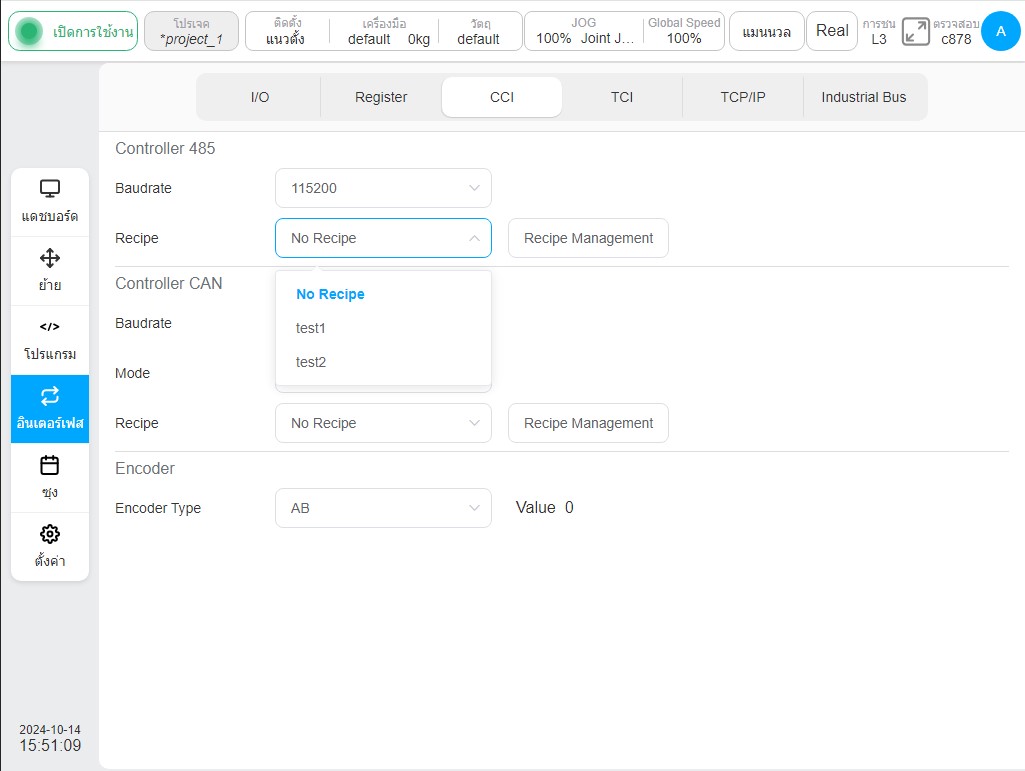Viewport: 1025px width, 771px height.
Task: Click the date 2024-10-14 display
Action: pyautogui.click(x=50, y=729)
